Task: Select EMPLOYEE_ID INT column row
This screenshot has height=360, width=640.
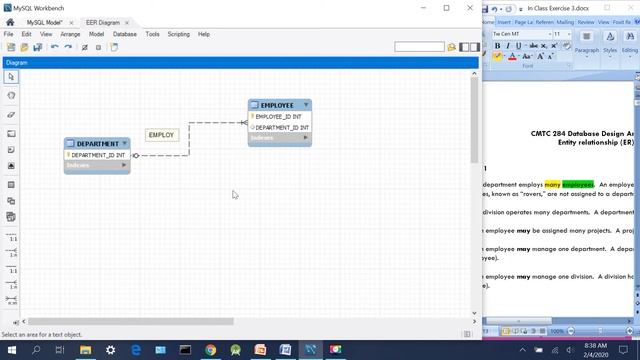Action: [280, 117]
